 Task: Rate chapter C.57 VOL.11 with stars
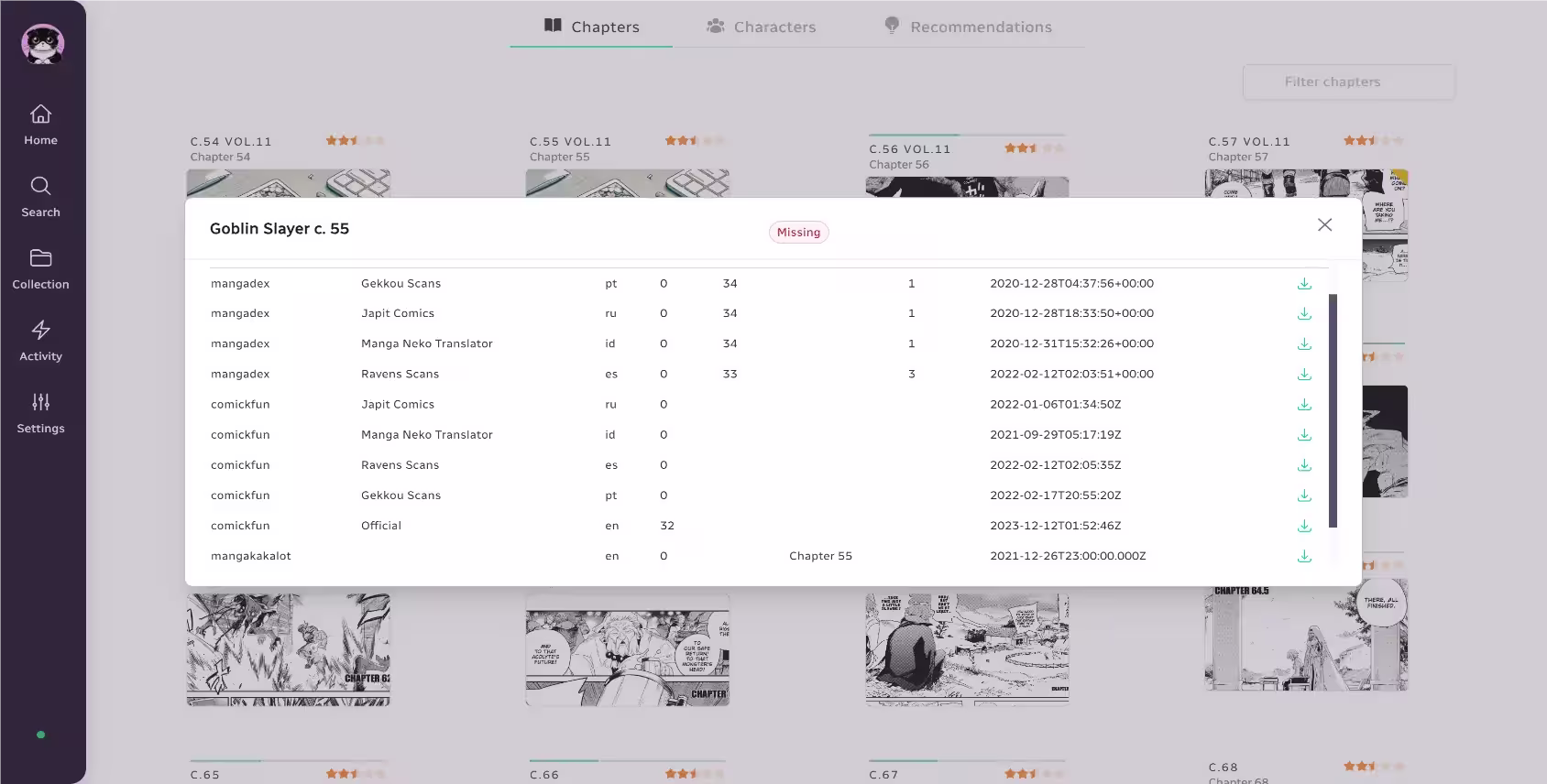point(1374,140)
